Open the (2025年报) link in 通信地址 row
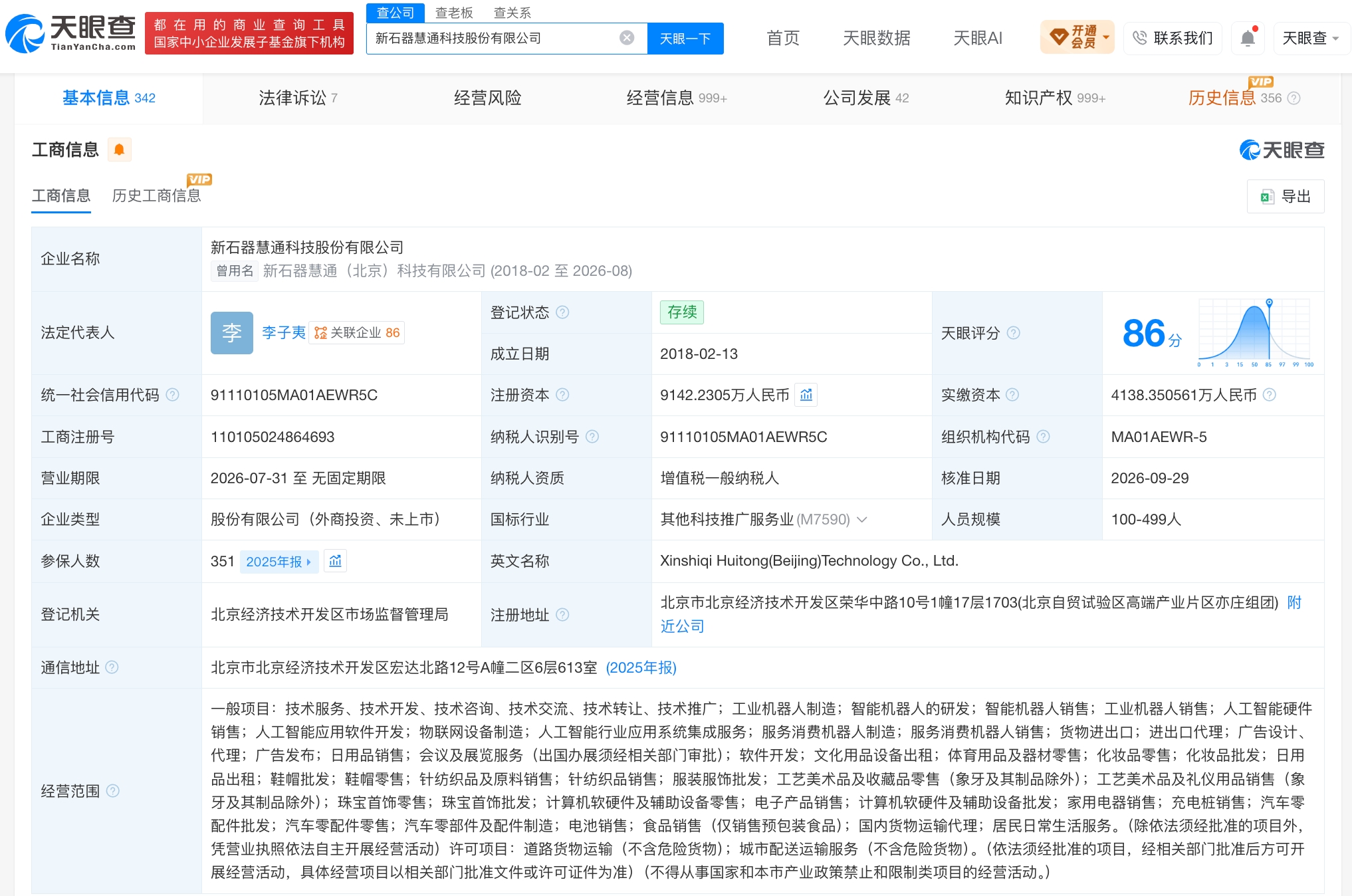This screenshot has width=1352, height=896. point(641,667)
